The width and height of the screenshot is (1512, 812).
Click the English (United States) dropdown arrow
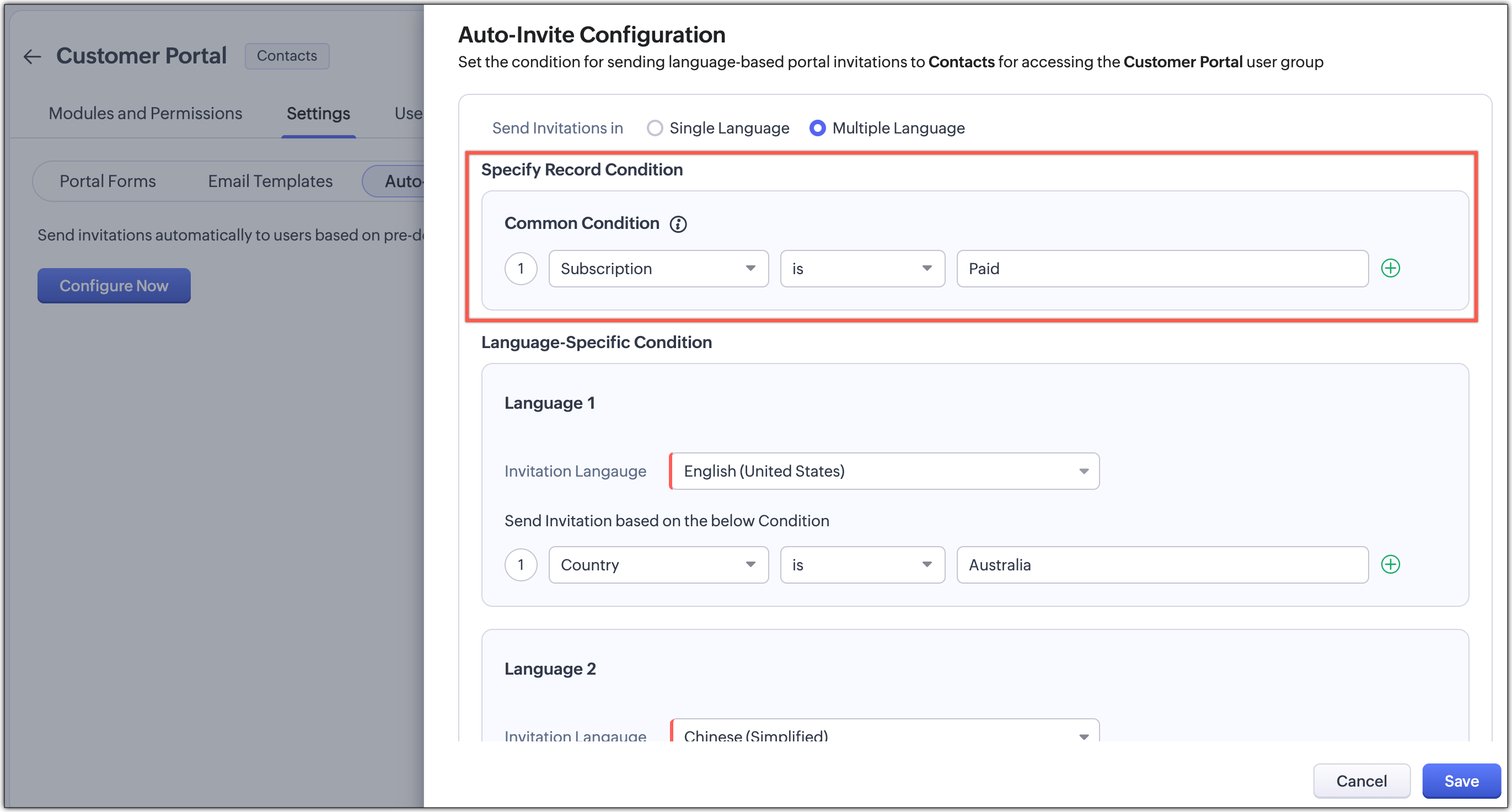tap(1084, 471)
